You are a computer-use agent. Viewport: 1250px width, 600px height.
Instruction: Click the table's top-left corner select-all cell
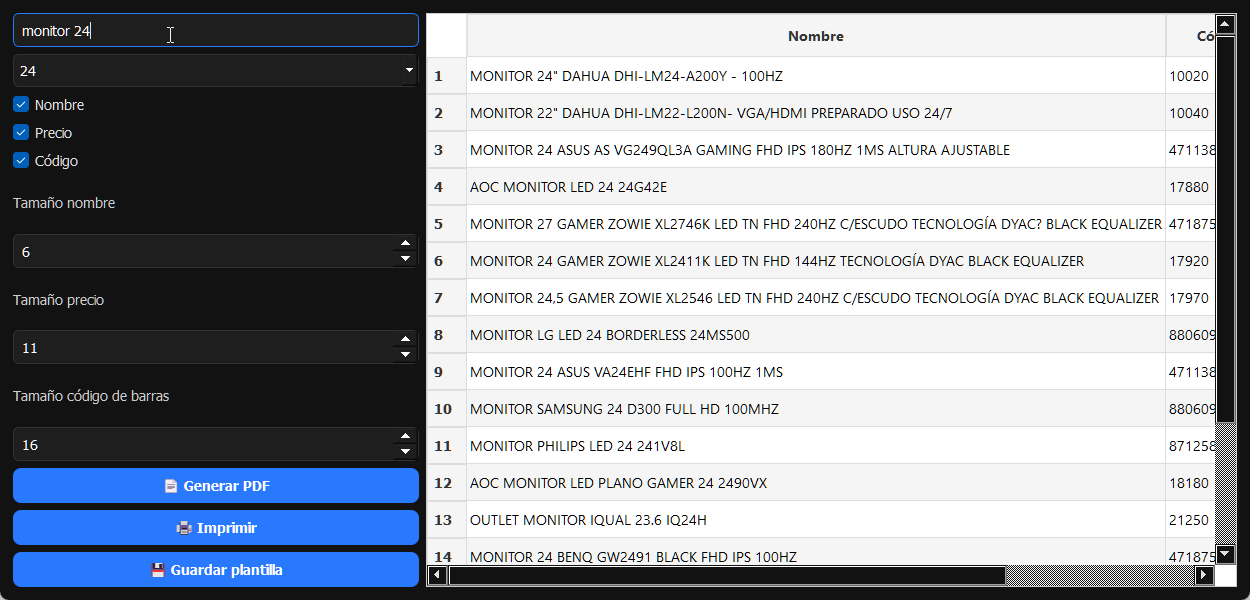[x=447, y=36]
